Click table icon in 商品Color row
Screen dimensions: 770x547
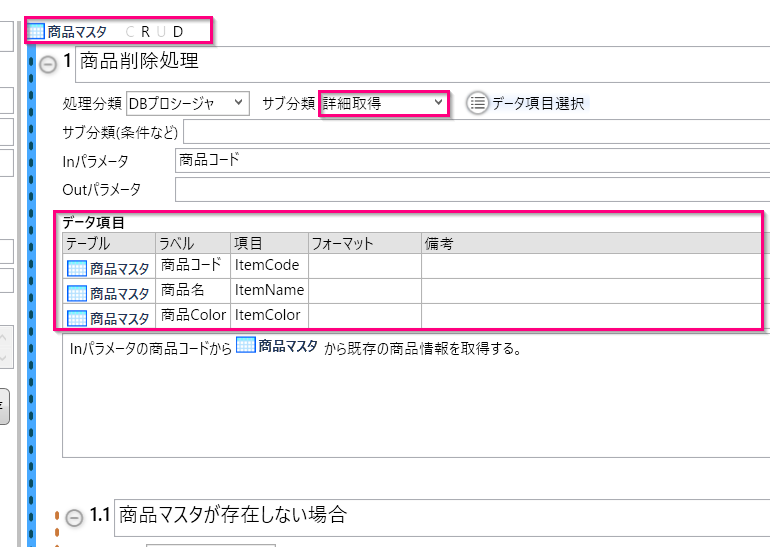click(77, 319)
